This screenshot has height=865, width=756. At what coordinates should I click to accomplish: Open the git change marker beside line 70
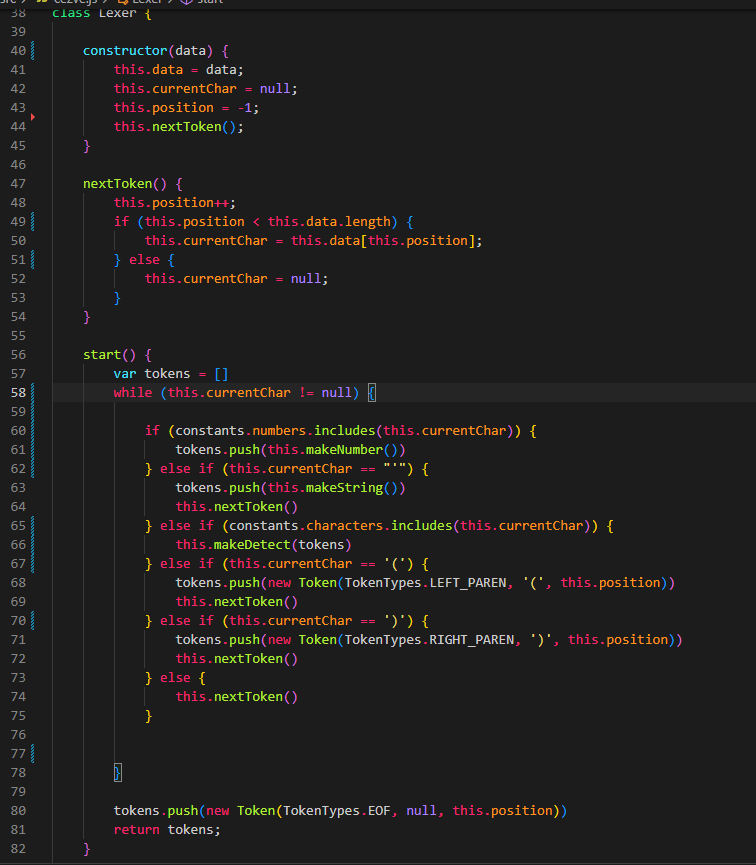coord(33,621)
